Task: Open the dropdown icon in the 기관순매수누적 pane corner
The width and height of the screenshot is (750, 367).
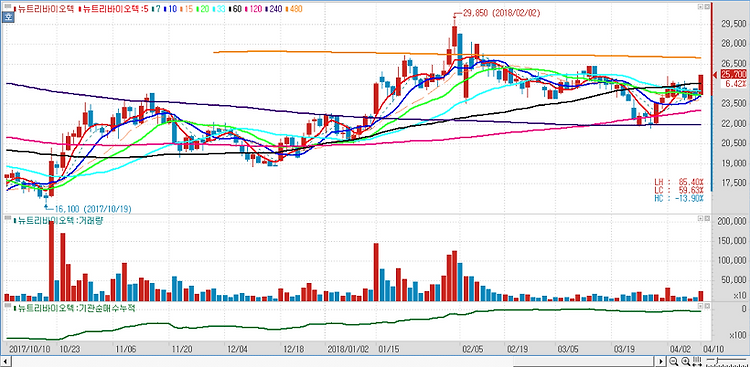Action: 700,306
